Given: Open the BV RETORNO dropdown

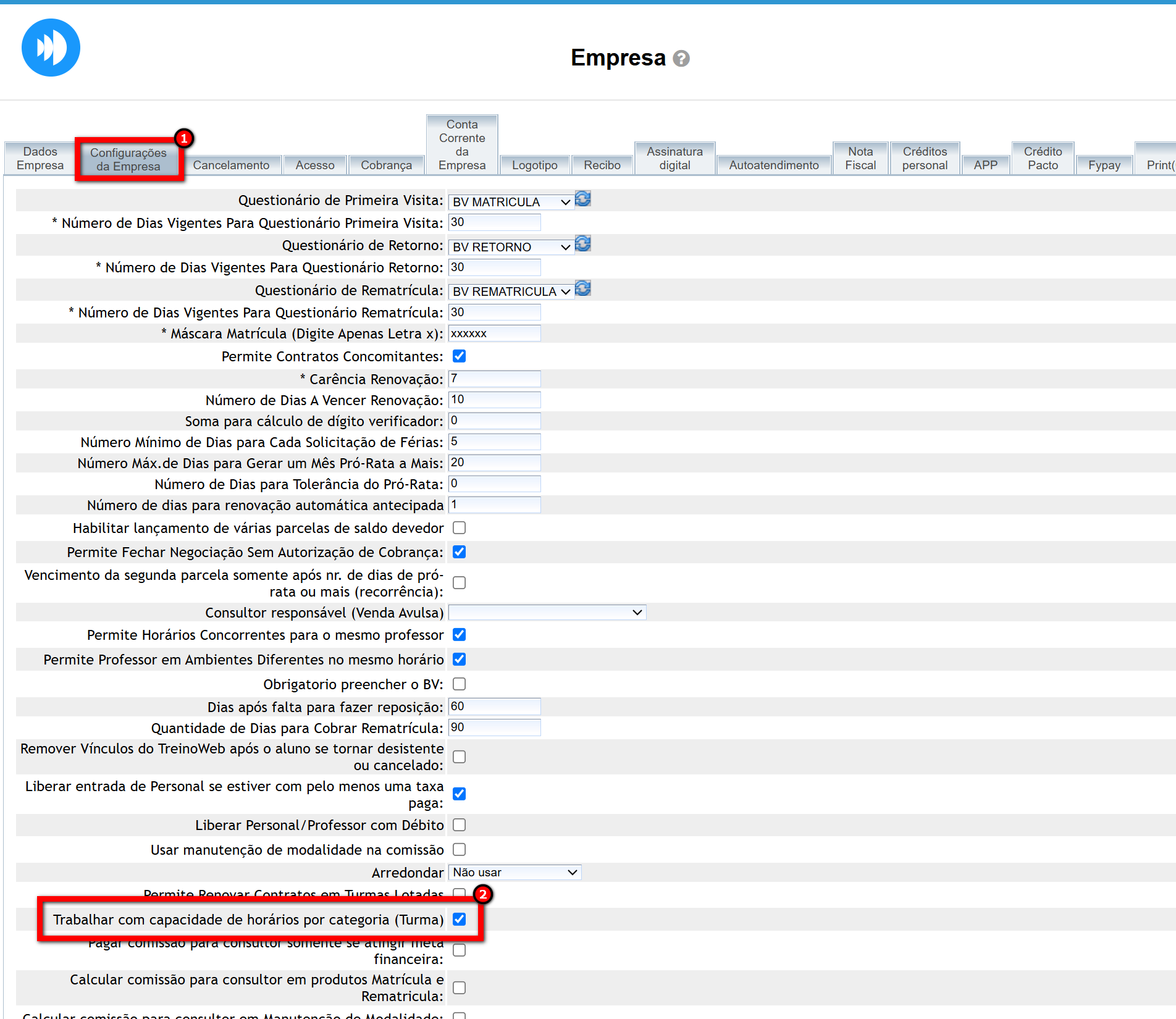Looking at the screenshot, I should coord(510,247).
